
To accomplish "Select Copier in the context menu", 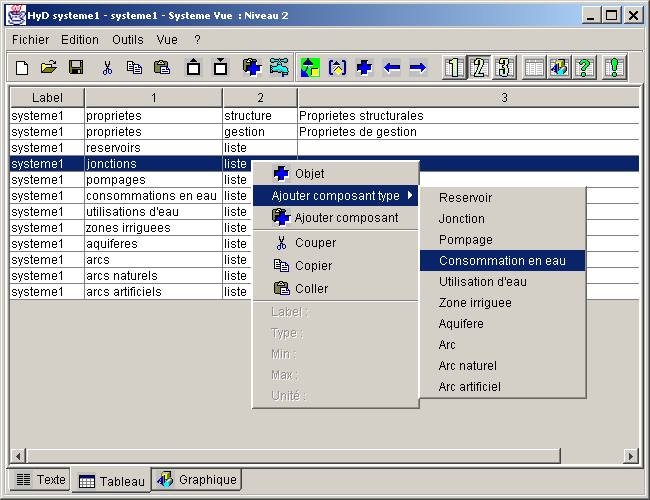I will click(x=336, y=266).
